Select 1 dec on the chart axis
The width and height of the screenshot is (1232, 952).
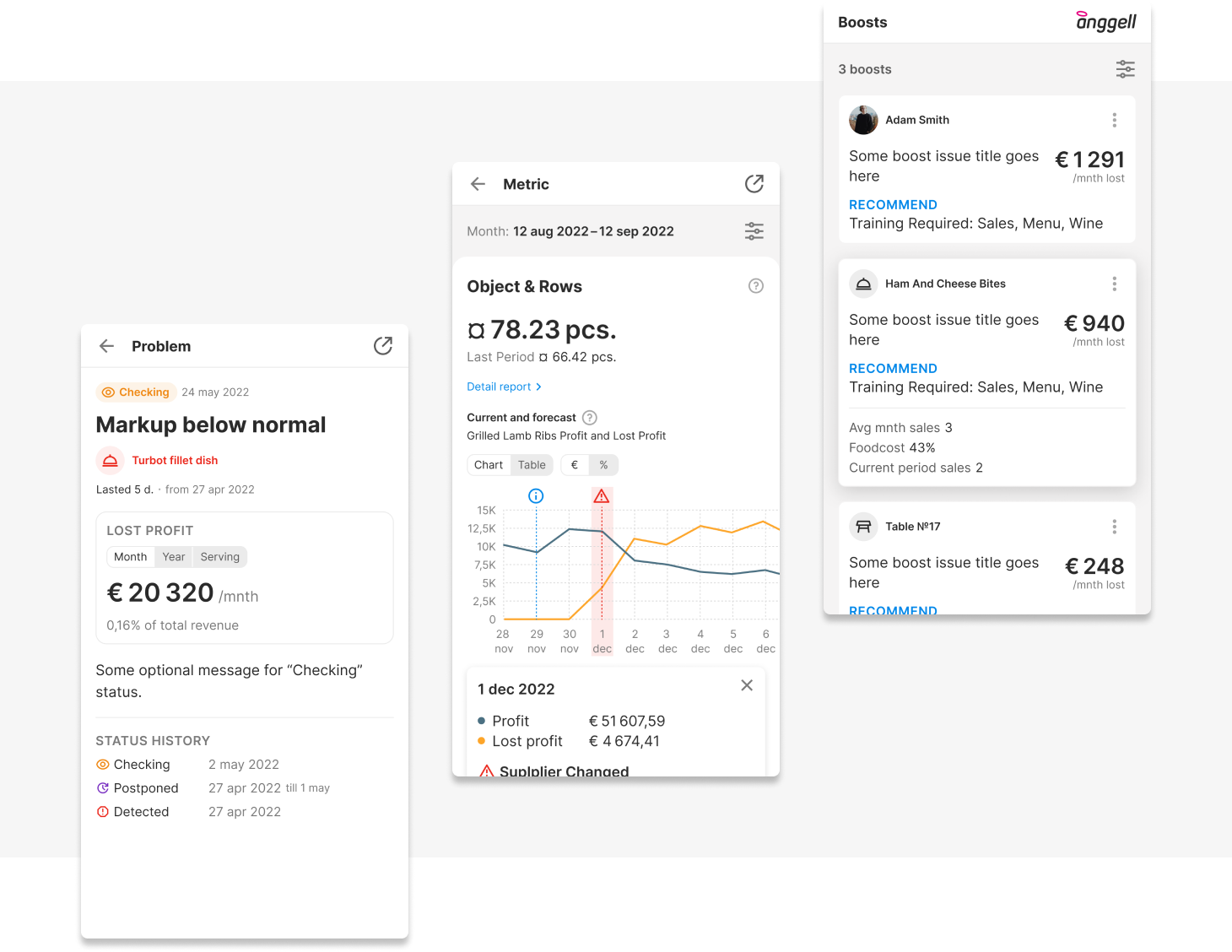[x=602, y=641]
